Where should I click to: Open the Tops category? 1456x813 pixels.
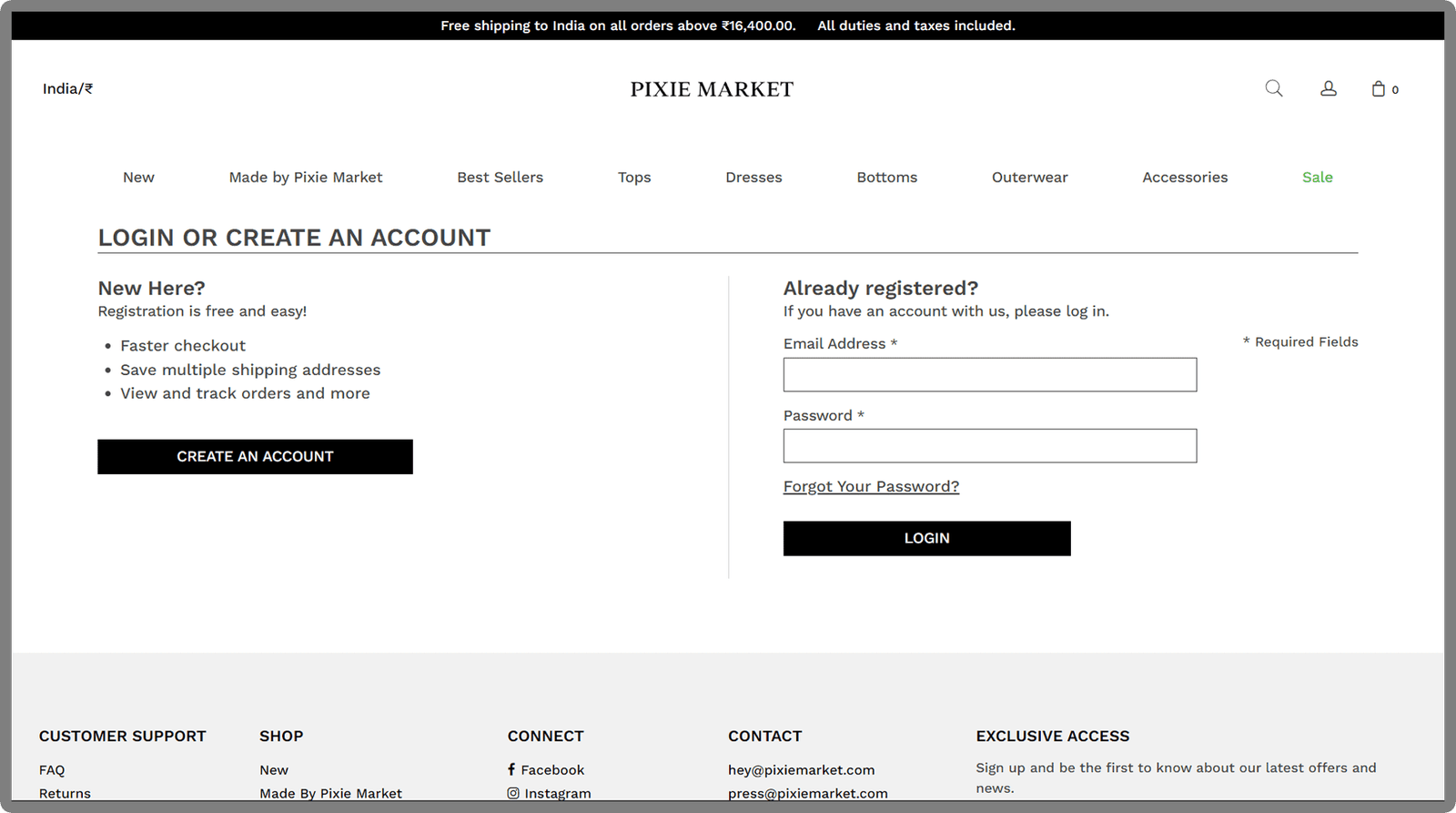click(634, 178)
